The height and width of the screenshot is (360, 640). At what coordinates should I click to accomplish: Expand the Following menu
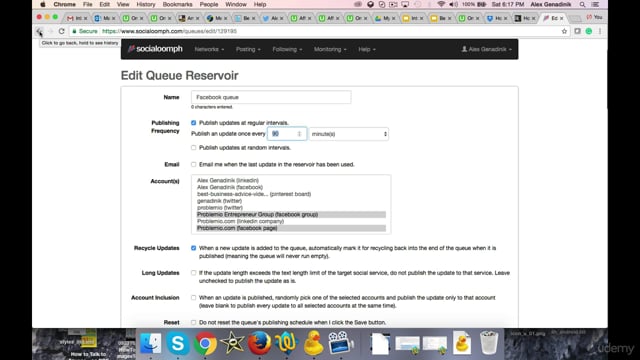287,49
